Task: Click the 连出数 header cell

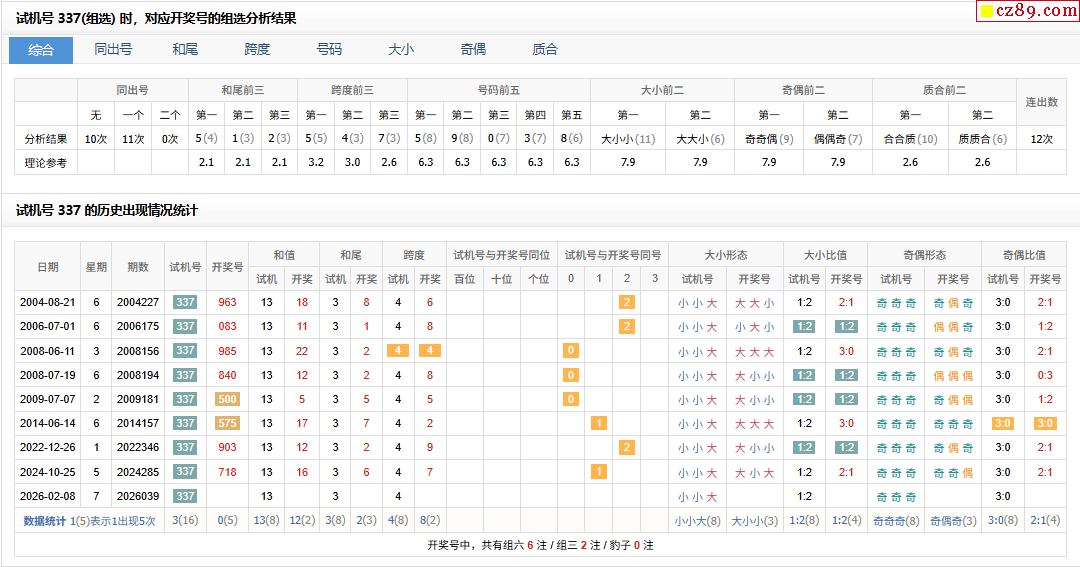Action: point(1041,102)
